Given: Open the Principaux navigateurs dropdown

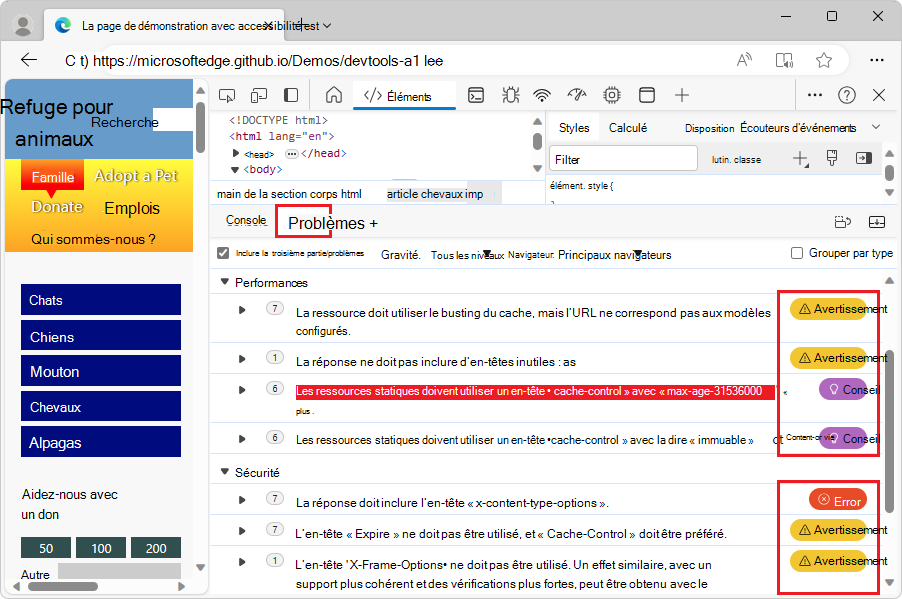Looking at the screenshot, I should (x=614, y=255).
